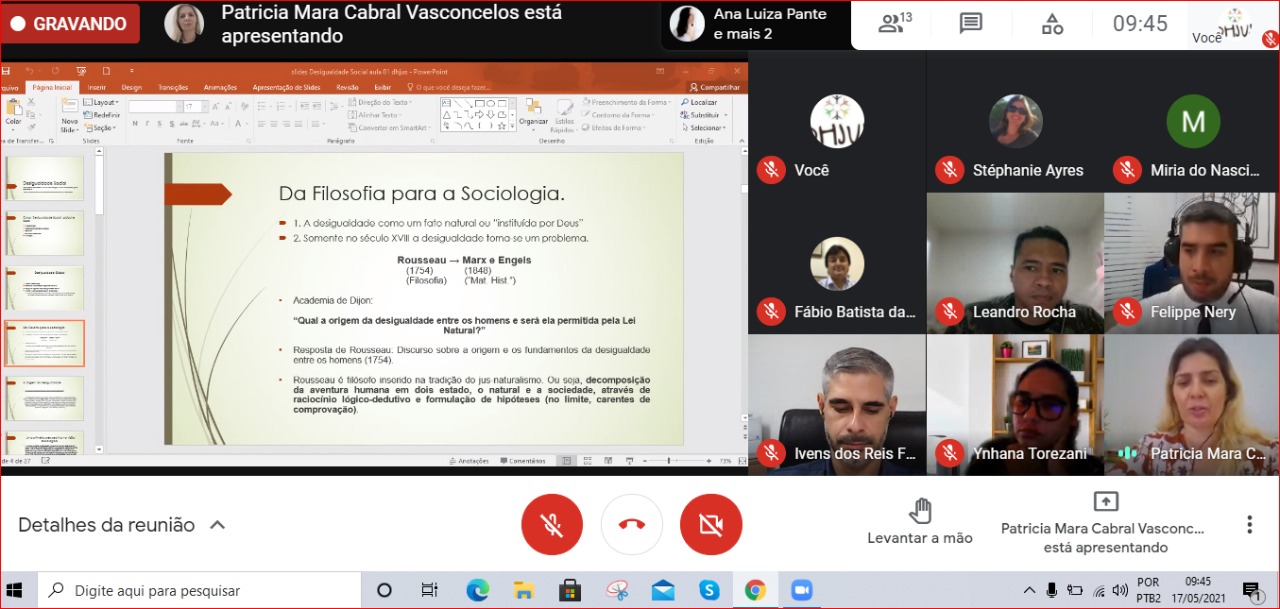This screenshot has width=1280, height=609.
Task: Raise hand with Levantar a mão
Action: (x=919, y=522)
